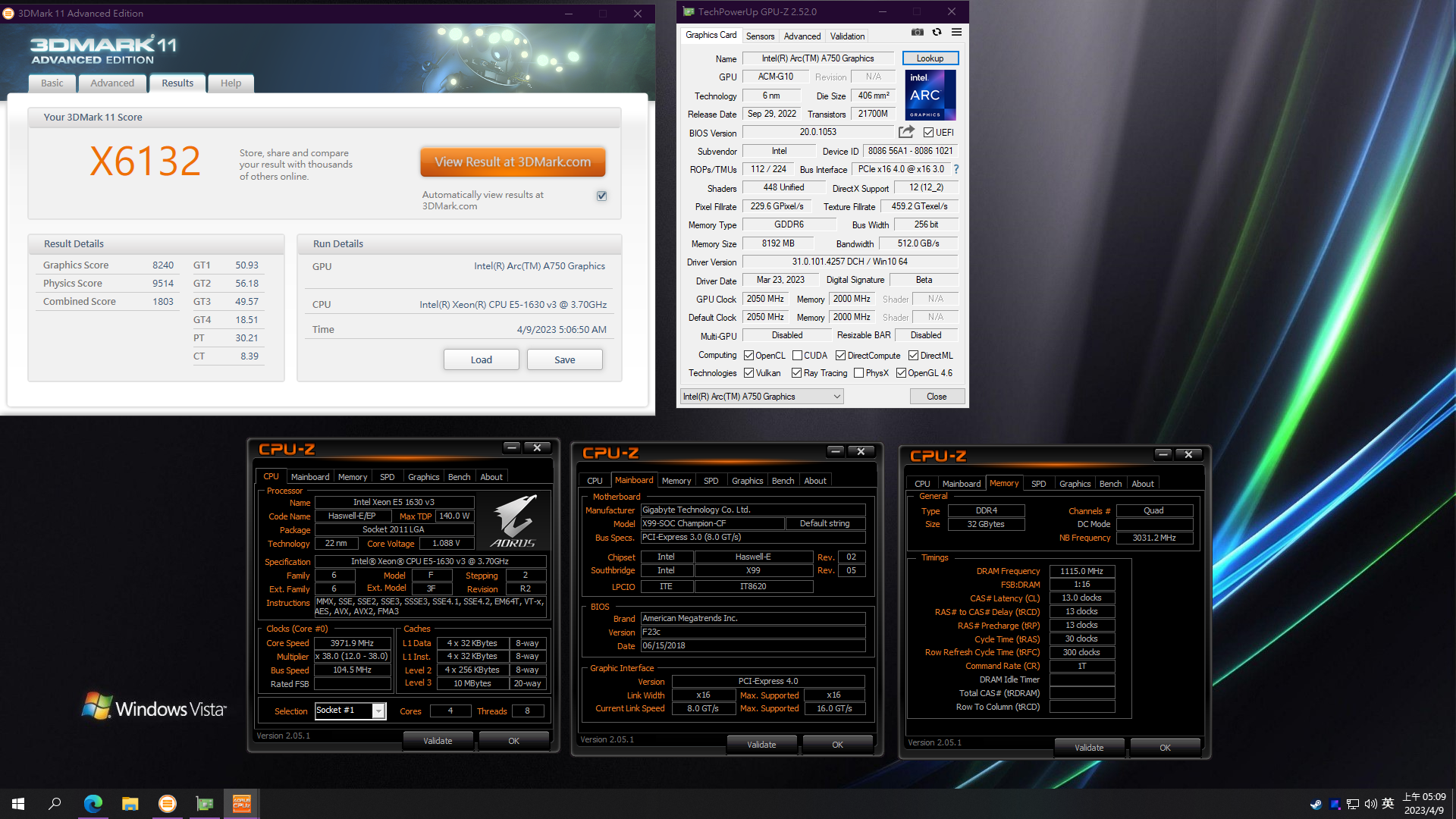Click OK in CPU-Z CPU window
1456x819 pixels.
(x=513, y=741)
